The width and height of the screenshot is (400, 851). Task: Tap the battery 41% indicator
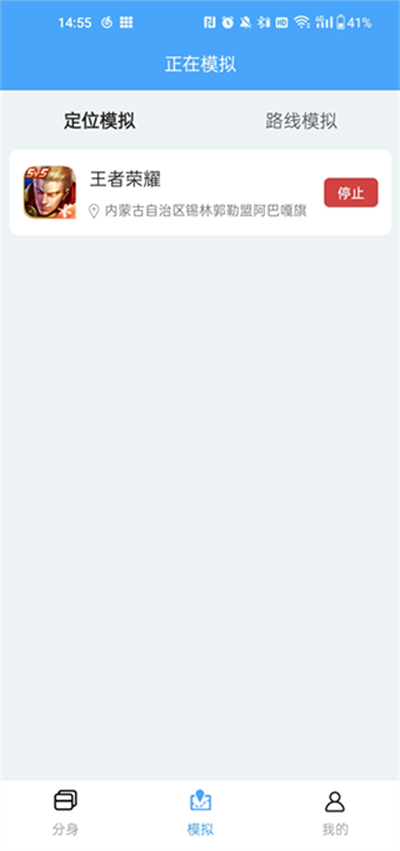pyautogui.click(x=354, y=22)
